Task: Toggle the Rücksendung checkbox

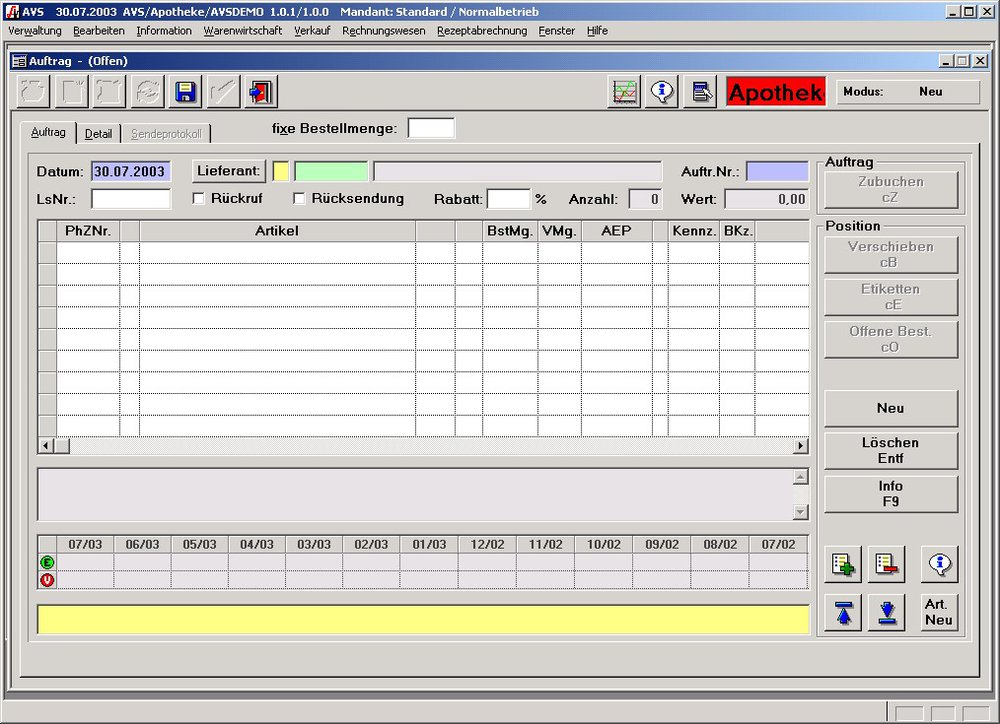Action: coord(299,199)
